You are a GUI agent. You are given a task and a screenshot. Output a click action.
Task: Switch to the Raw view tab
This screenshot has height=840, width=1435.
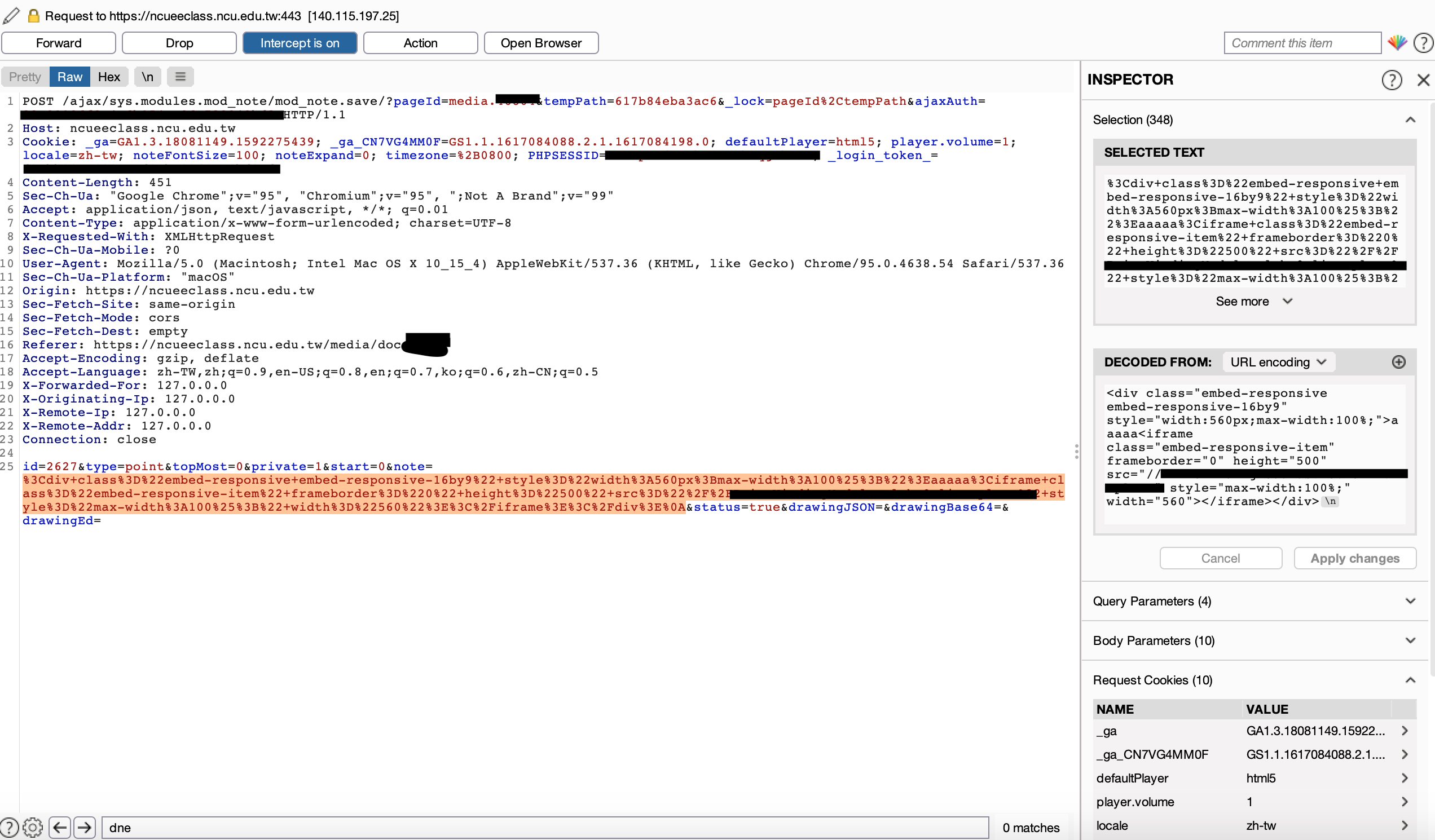[x=70, y=76]
